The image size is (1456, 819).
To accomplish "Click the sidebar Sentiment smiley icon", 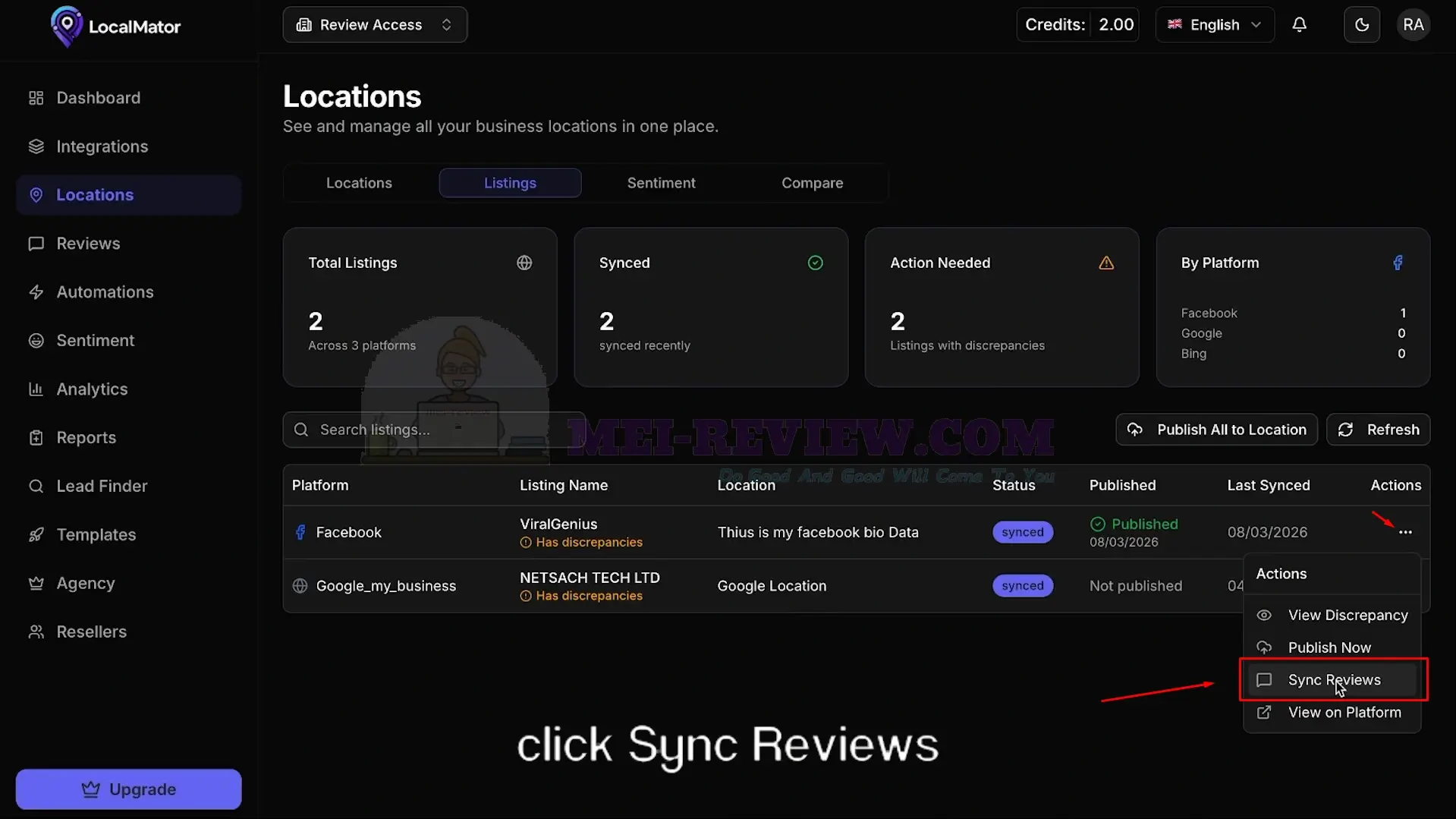I will (36, 341).
